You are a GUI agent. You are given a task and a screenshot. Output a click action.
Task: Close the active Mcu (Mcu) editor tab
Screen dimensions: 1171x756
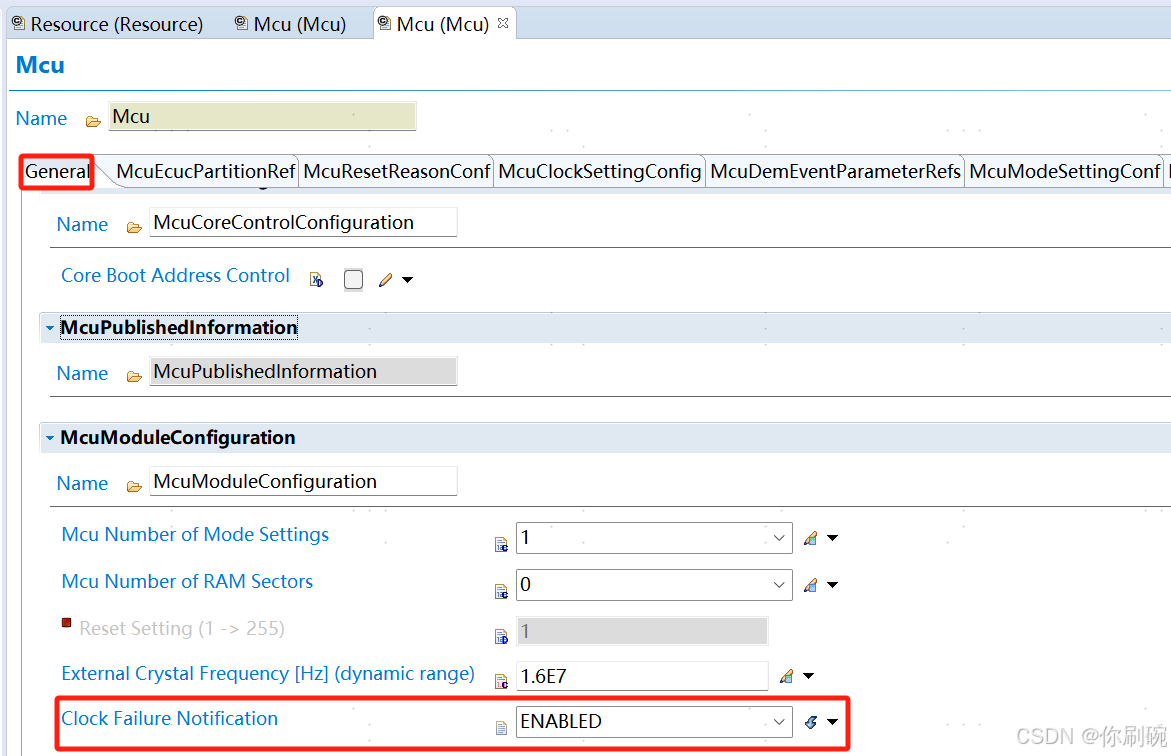(x=503, y=23)
